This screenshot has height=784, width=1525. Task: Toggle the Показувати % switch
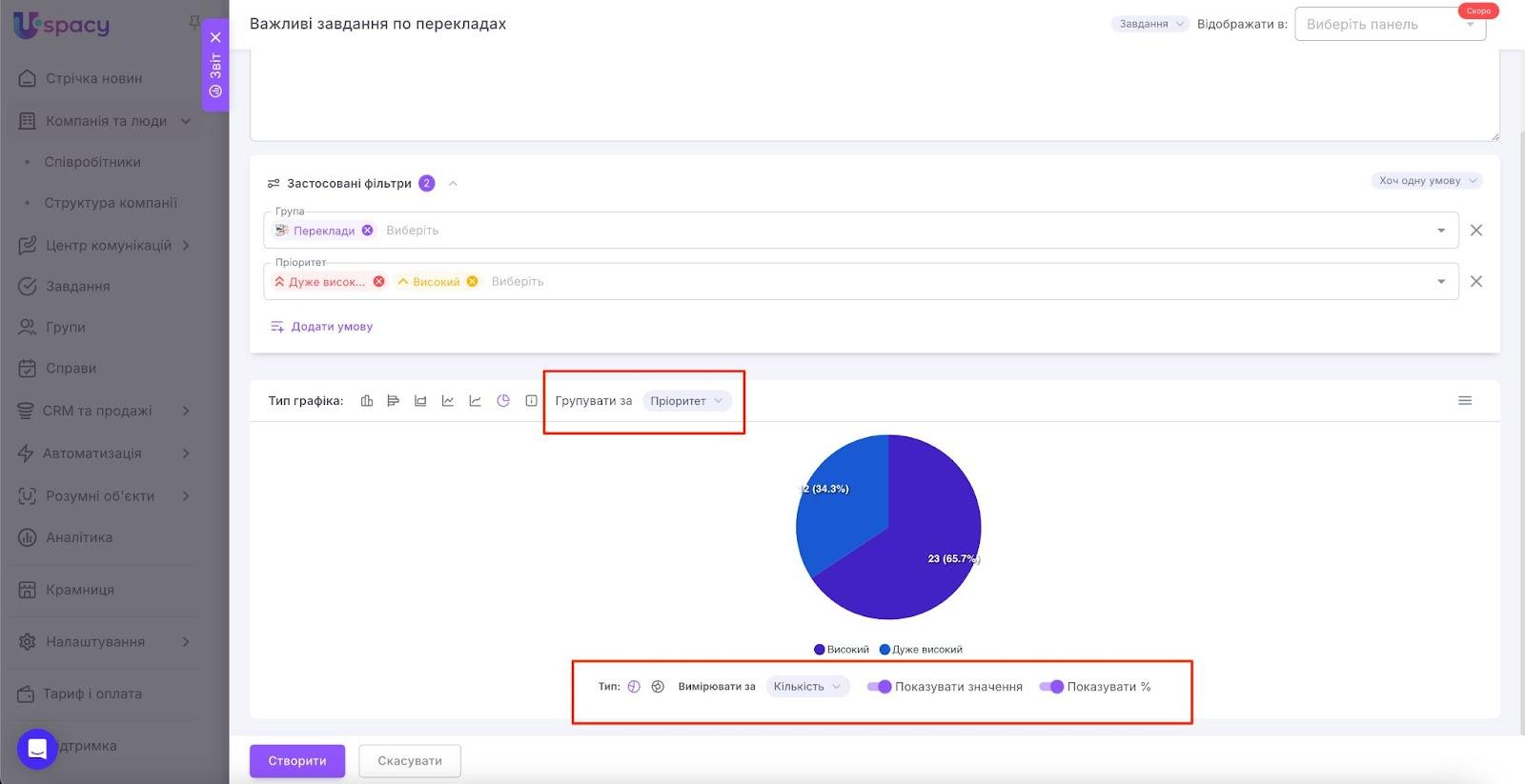(x=1051, y=687)
